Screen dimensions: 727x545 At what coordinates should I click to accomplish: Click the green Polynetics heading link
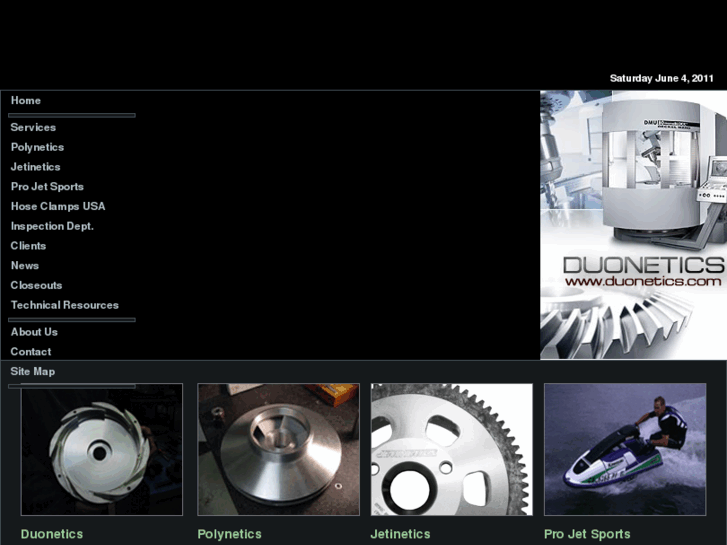[230, 534]
